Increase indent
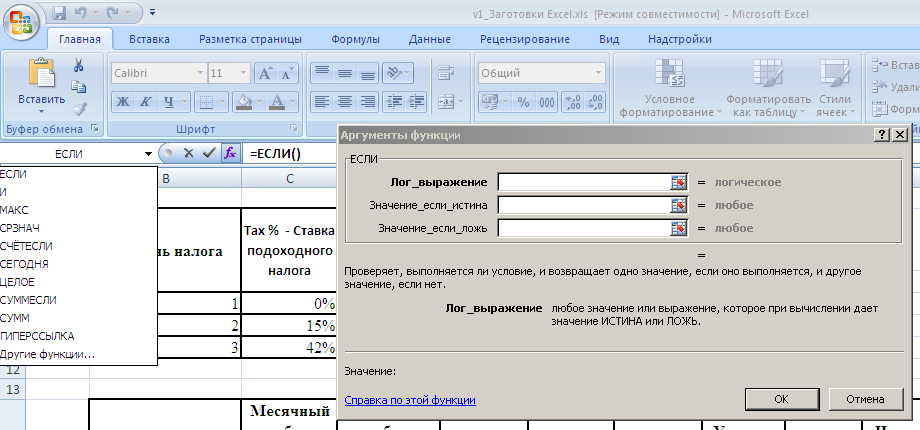 coord(416,101)
